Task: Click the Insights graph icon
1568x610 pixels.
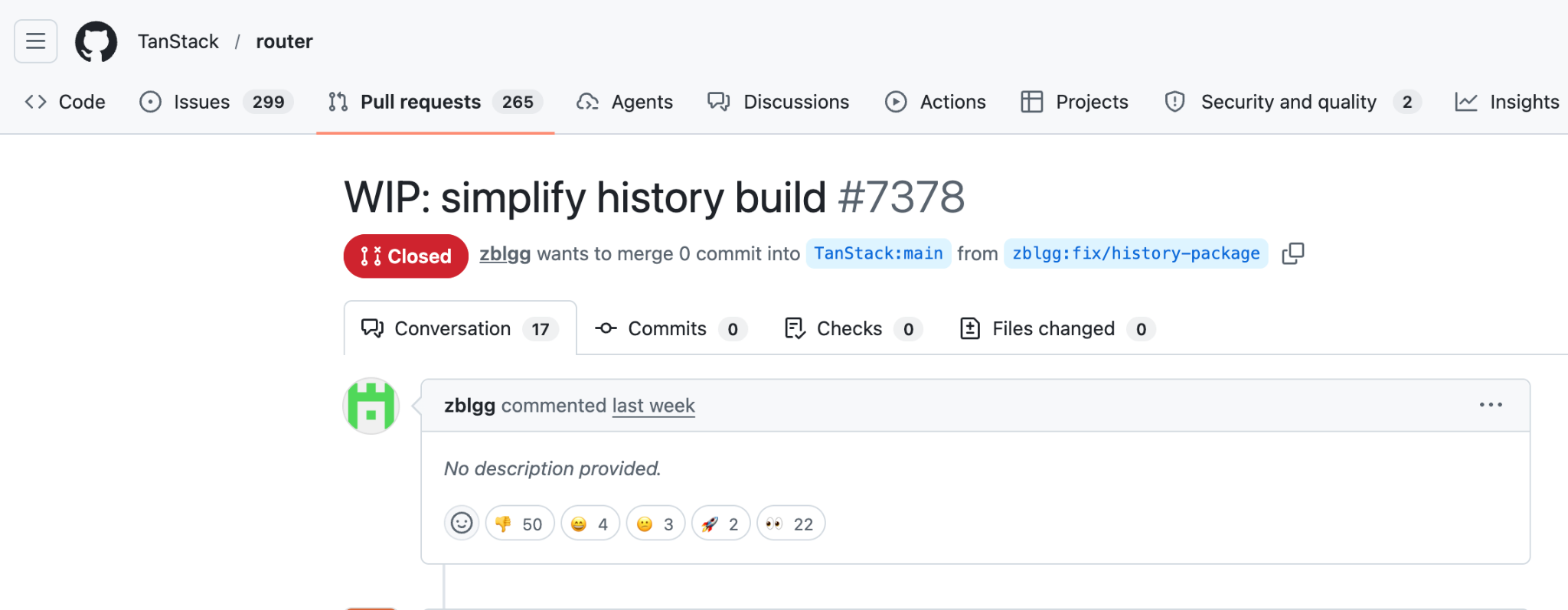Action: pos(1466,102)
